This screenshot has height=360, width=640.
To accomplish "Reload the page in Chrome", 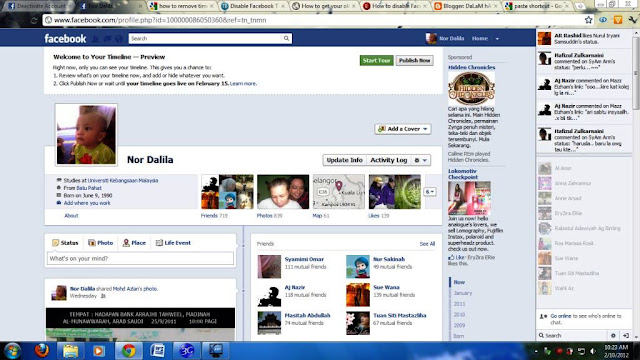I will point(34,20).
